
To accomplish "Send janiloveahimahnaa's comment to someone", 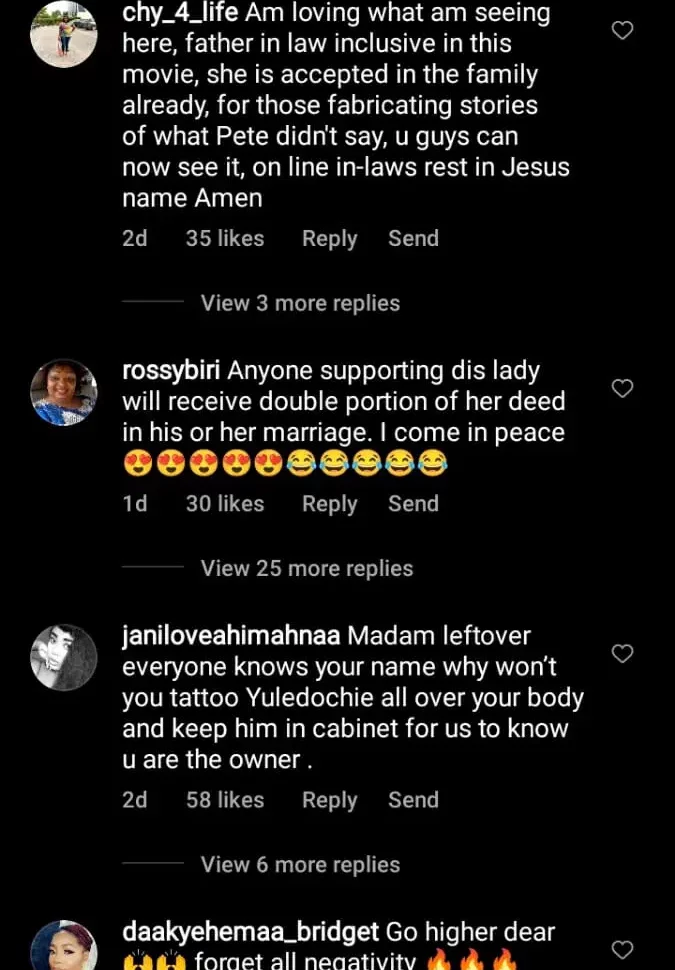I will 413,800.
